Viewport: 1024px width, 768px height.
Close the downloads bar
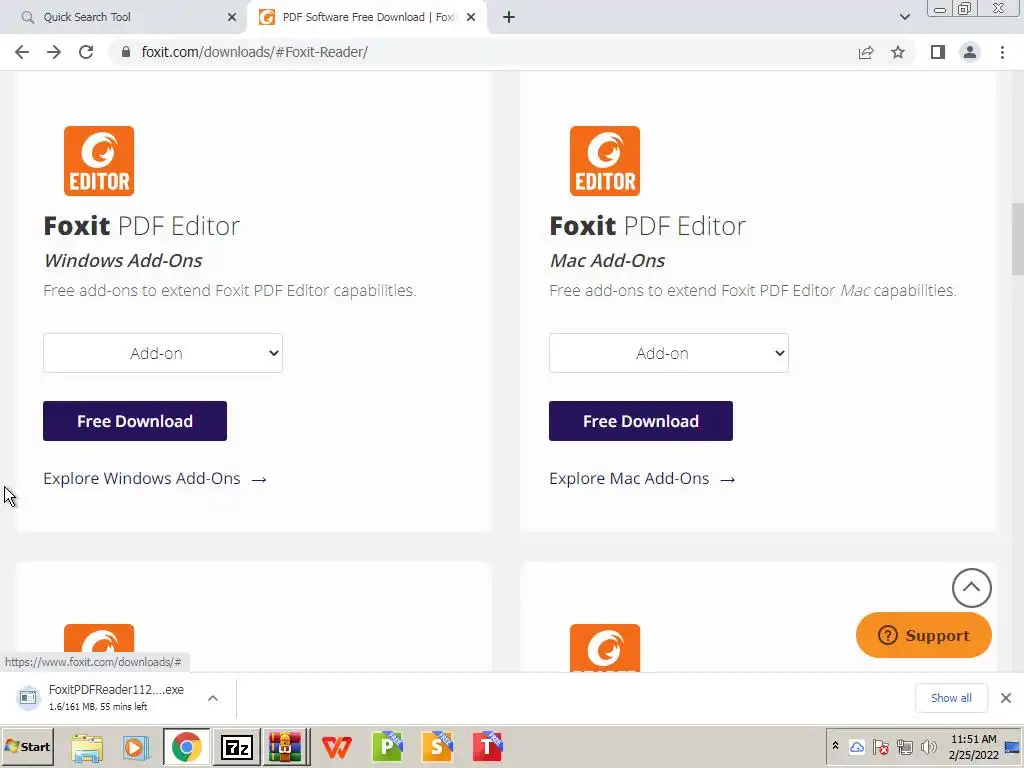pyautogui.click(x=1006, y=698)
